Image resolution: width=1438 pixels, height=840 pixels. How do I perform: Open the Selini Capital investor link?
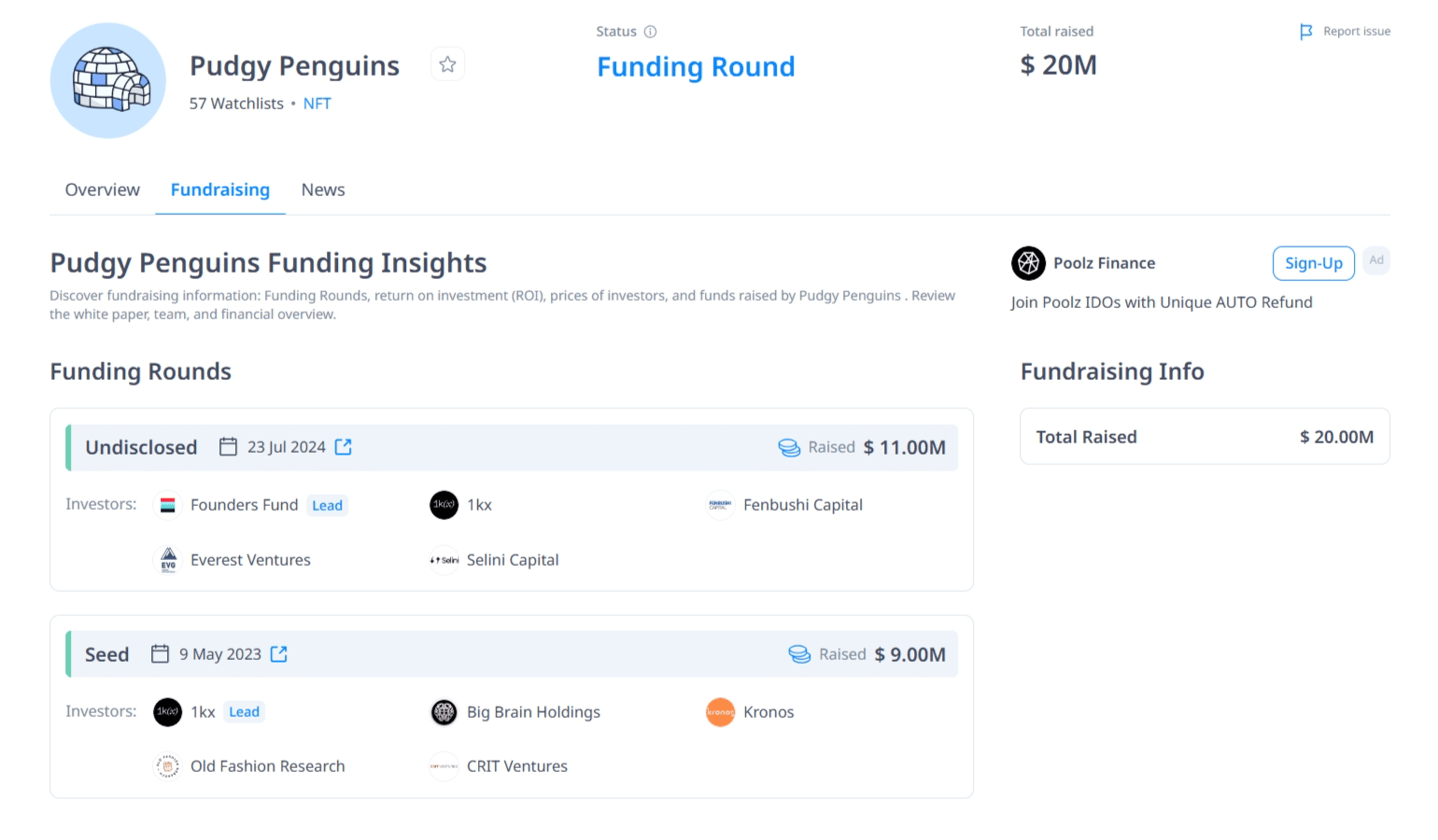[512, 560]
